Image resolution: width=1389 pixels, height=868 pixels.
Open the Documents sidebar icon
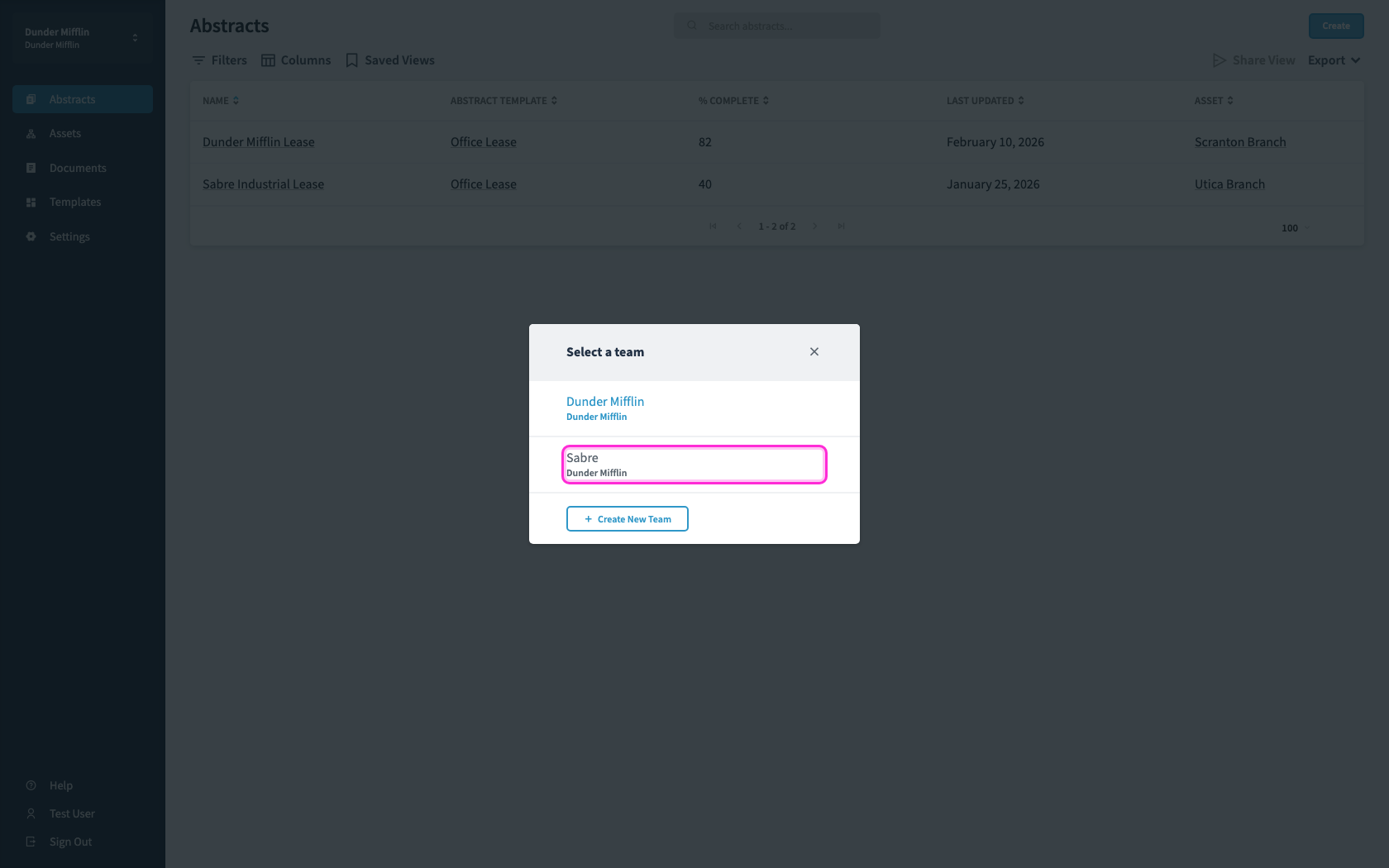click(x=31, y=168)
